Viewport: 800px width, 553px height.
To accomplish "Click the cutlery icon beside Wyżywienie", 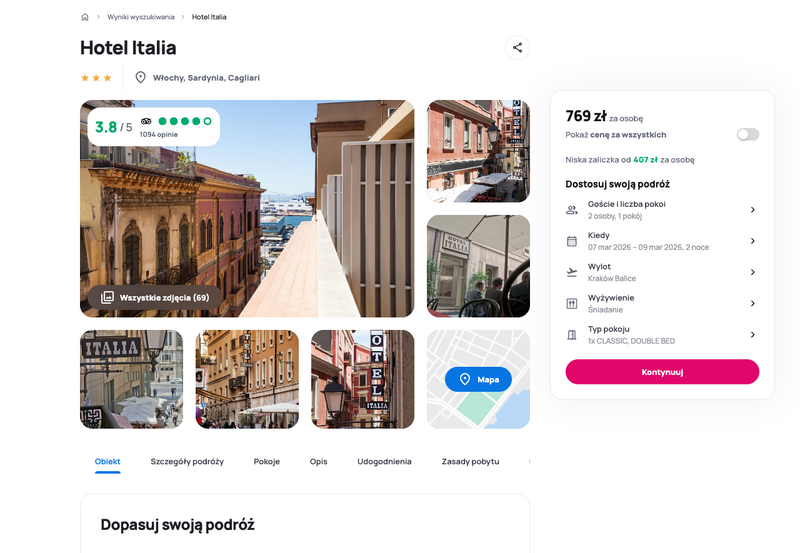I will pyautogui.click(x=571, y=304).
